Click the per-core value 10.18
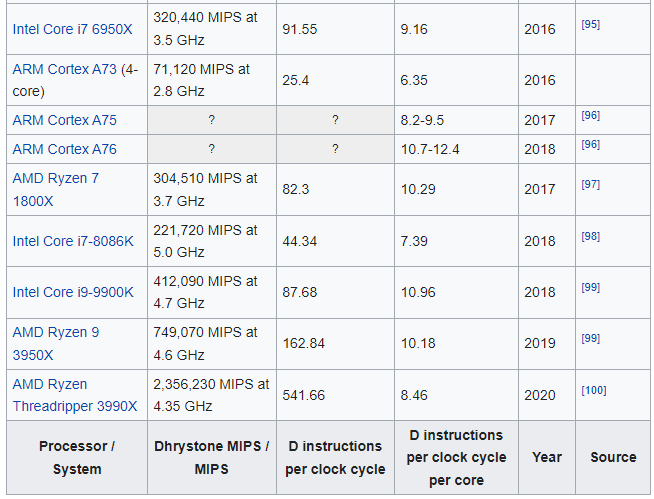Image resolution: width=654 pixels, height=499 pixels. [x=418, y=343]
